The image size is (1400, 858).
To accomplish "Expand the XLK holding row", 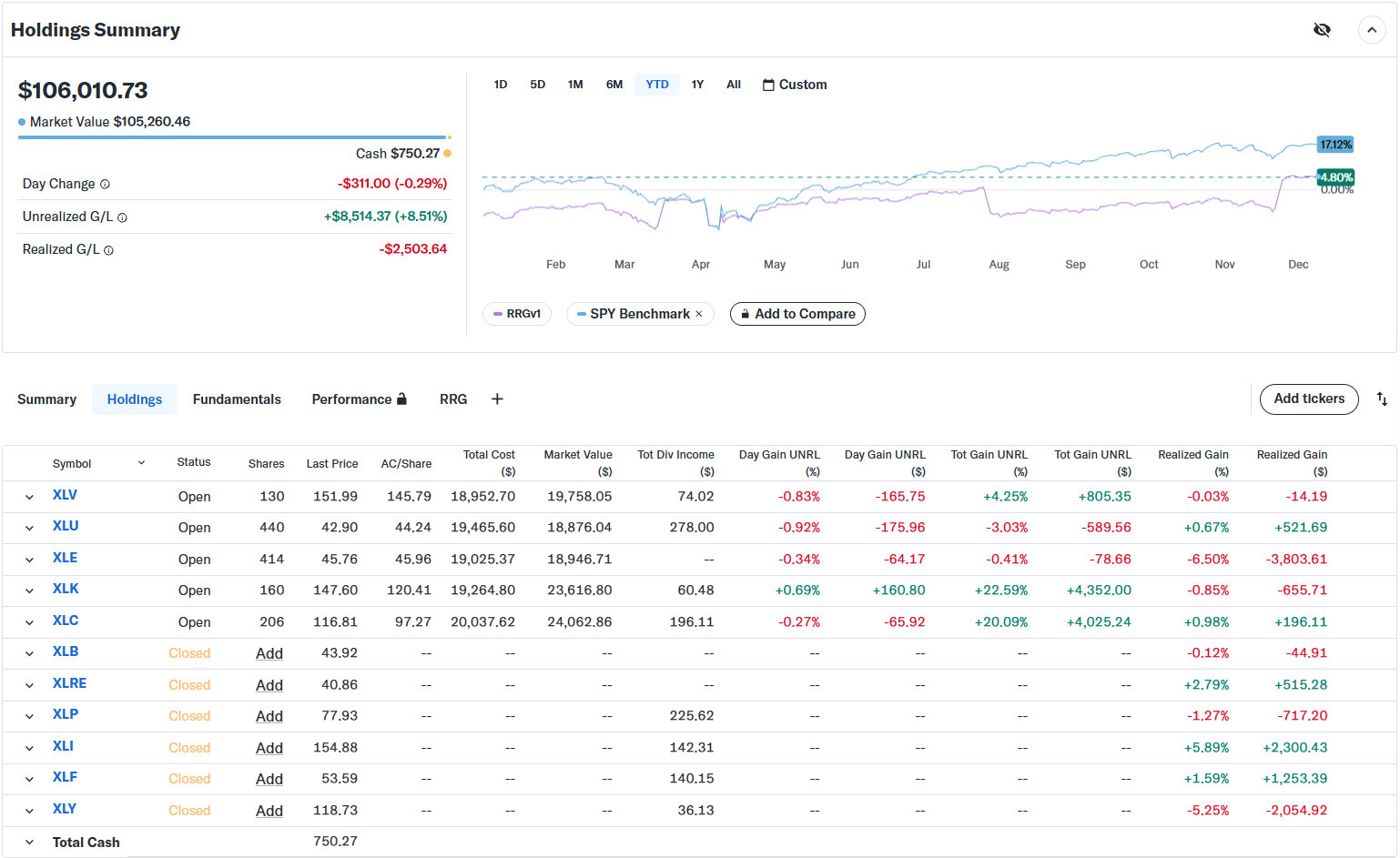I will 29,591.
